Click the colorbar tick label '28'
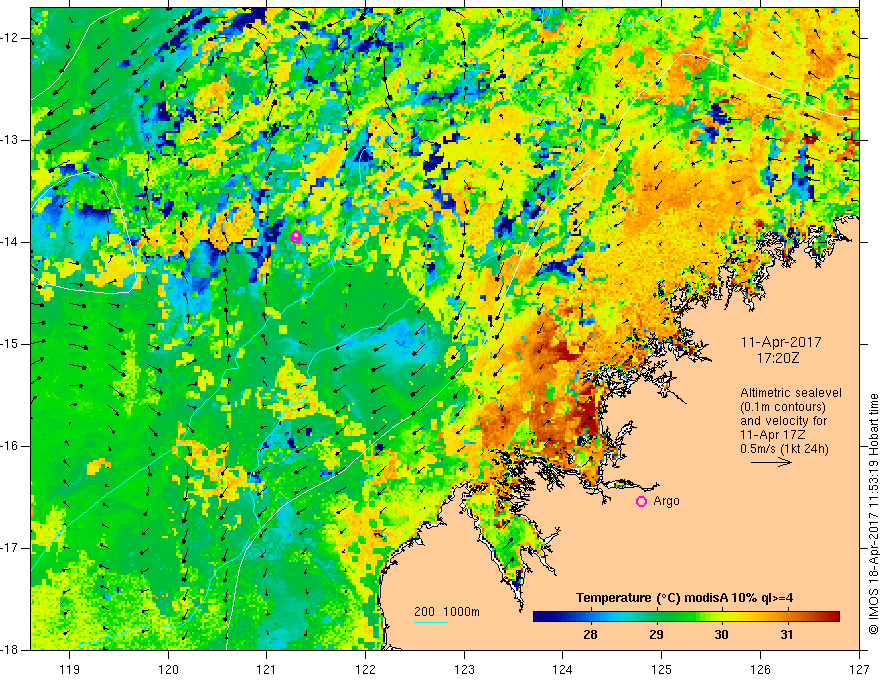880x680 pixels. tap(590, 635)
